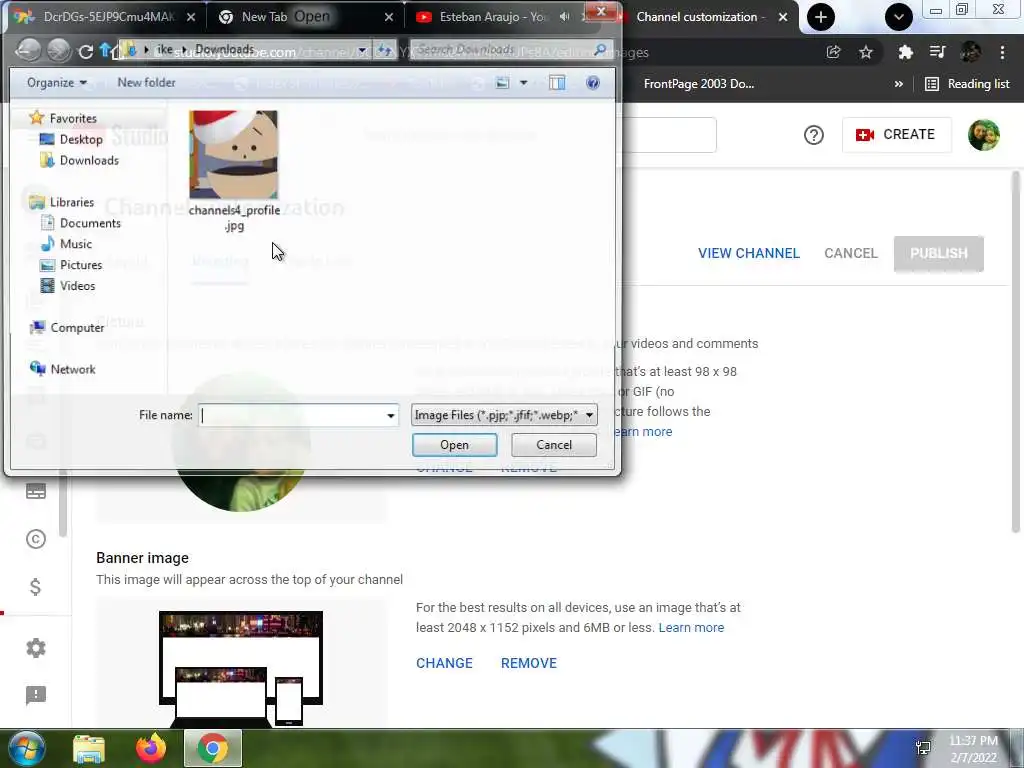The width and height of the screenshot is (1024, 768).
Task: Open file dialog help icon
Action: tap(593, 82)
